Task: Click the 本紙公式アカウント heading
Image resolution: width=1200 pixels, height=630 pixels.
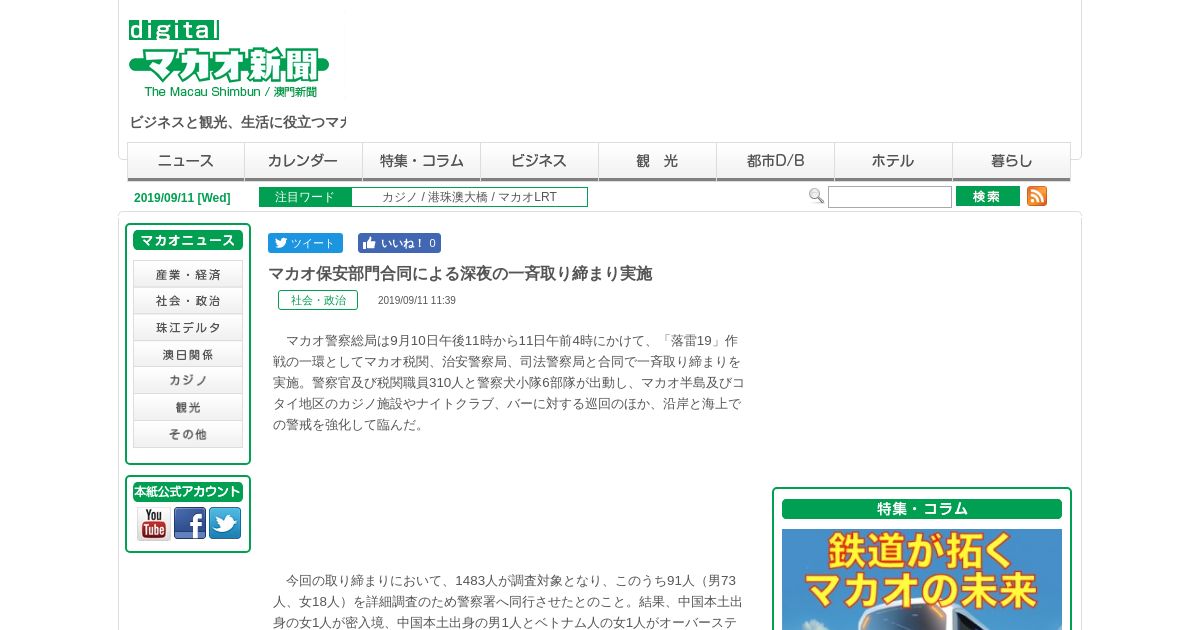Action: [x=188, y=492]
